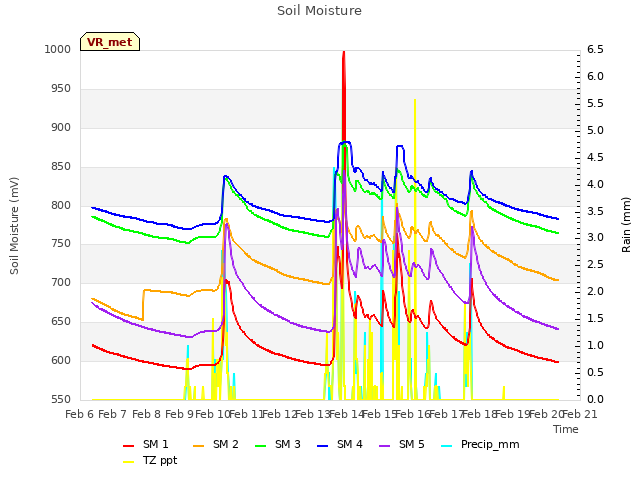
Task: Click the orange SM 2 legend swatch
Action: [x=199, y=445]
